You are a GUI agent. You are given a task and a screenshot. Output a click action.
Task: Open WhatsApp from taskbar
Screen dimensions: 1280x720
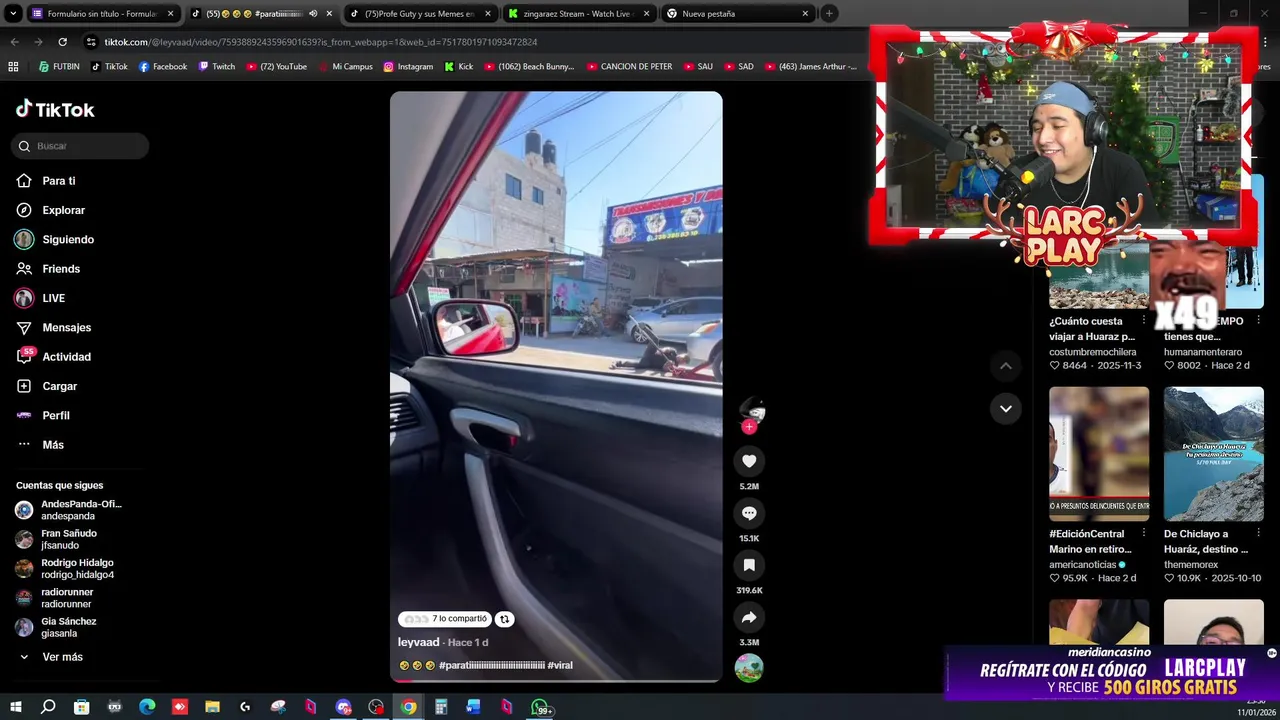(541, 707)
